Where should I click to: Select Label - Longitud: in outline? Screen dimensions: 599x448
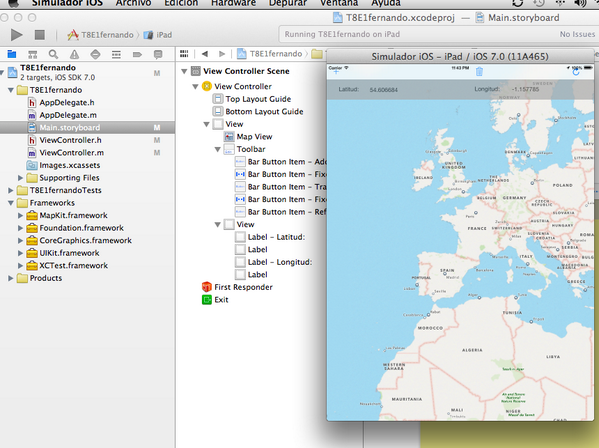[x=280, y=262]
